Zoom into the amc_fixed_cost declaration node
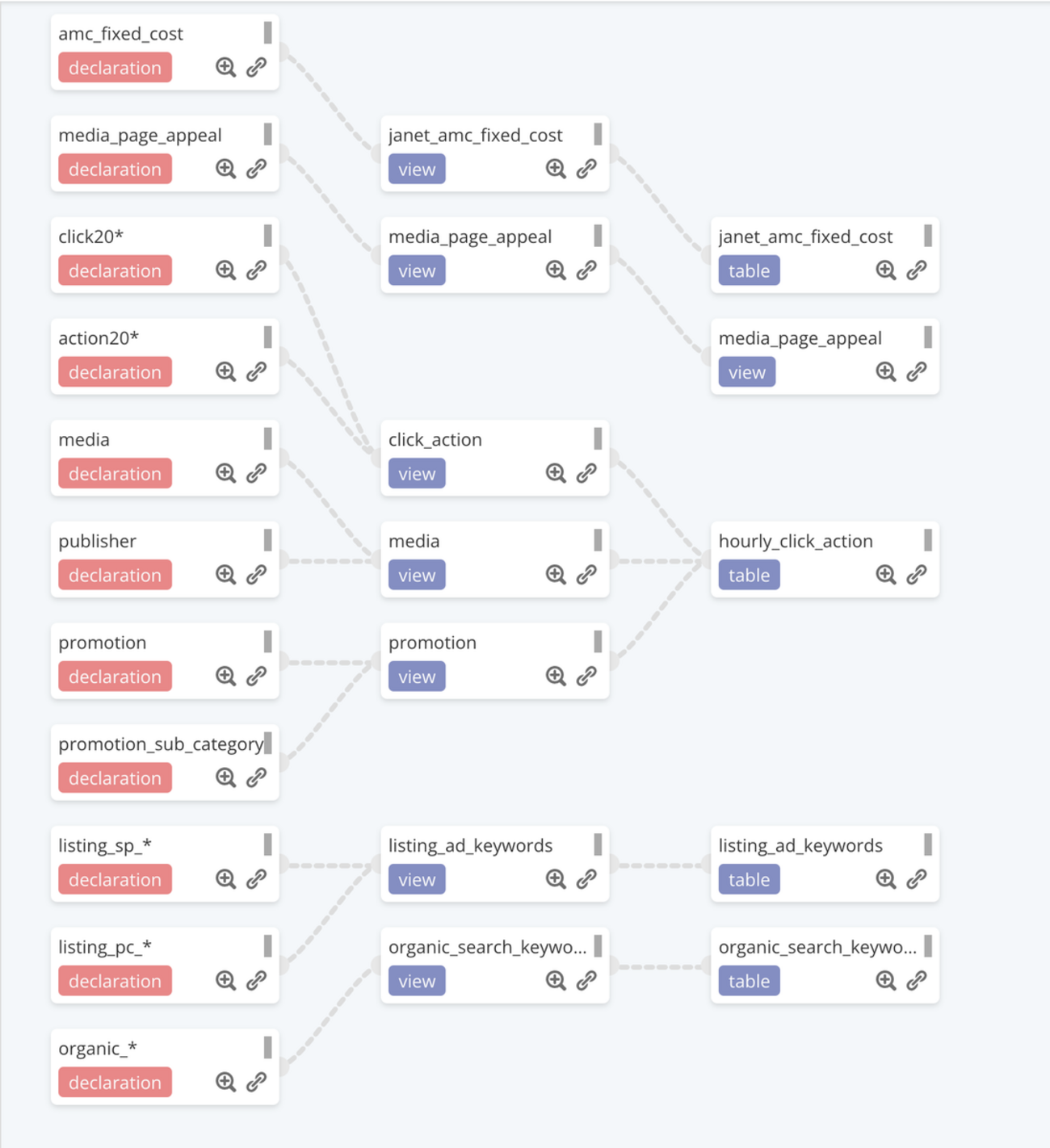Screen dimensions: 1050x1148 [x=225, y=68]
